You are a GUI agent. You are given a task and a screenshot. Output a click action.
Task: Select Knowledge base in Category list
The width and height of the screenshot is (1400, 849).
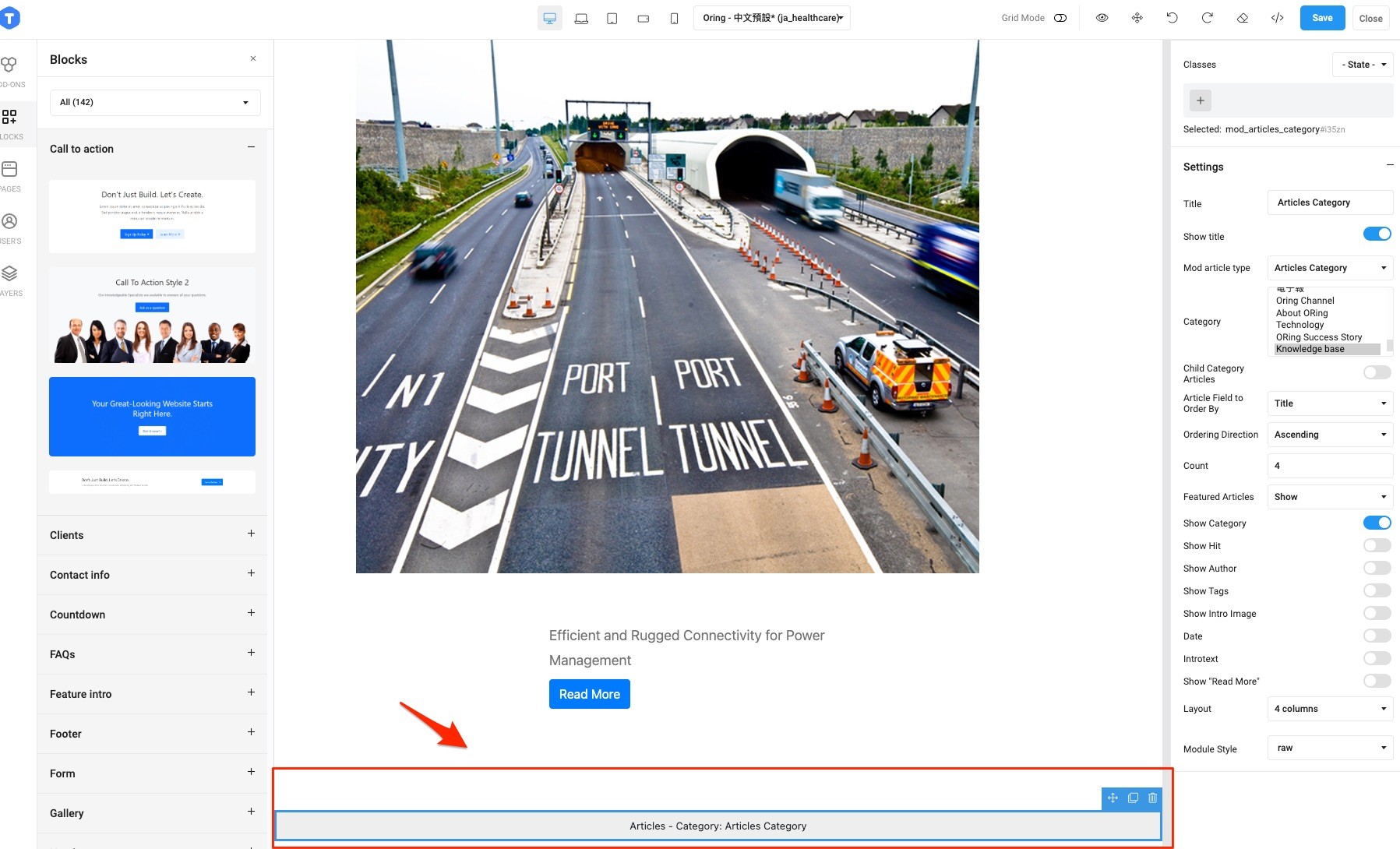[x=1328, y=349]
